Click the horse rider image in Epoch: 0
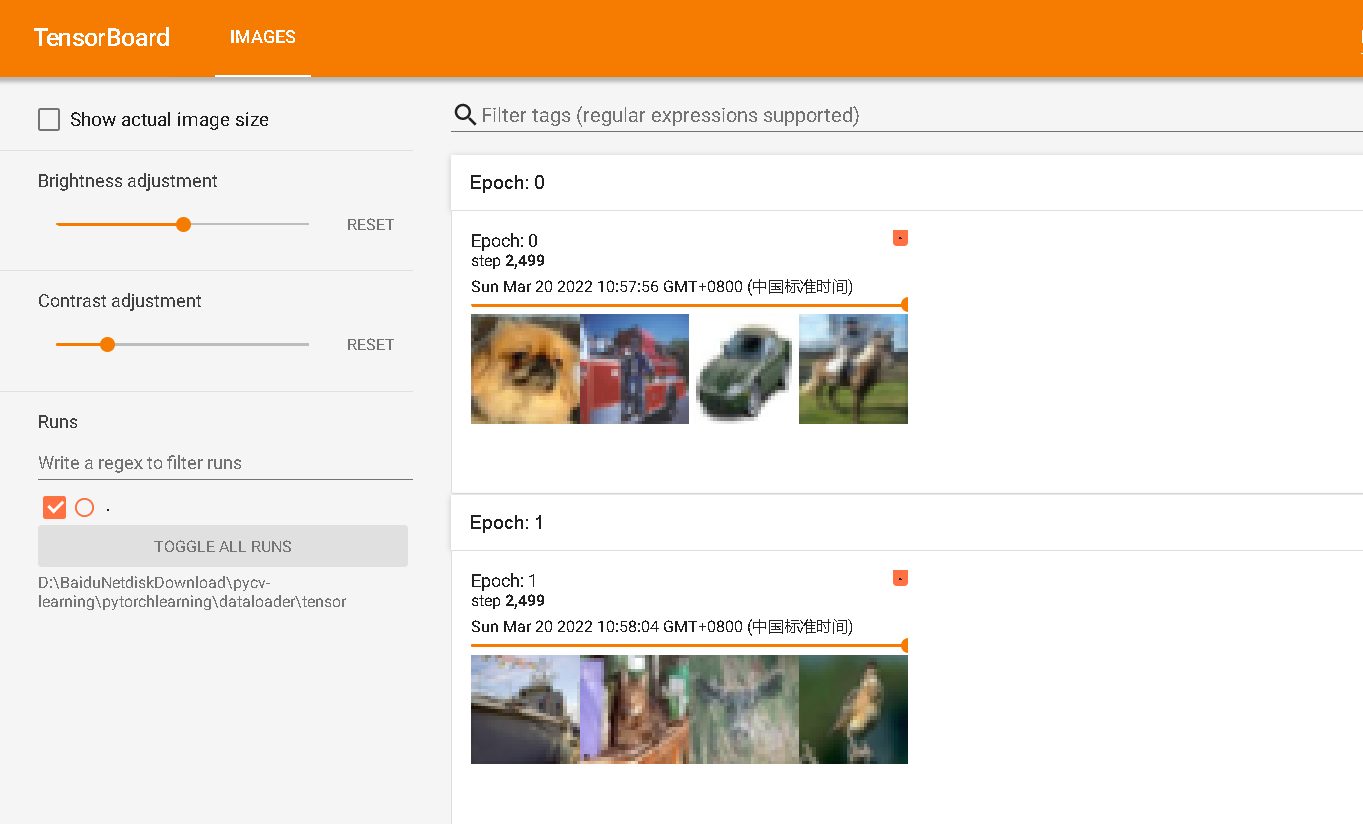The width and height of the screenshot is (1363, 824). click(x=853, y=370)
